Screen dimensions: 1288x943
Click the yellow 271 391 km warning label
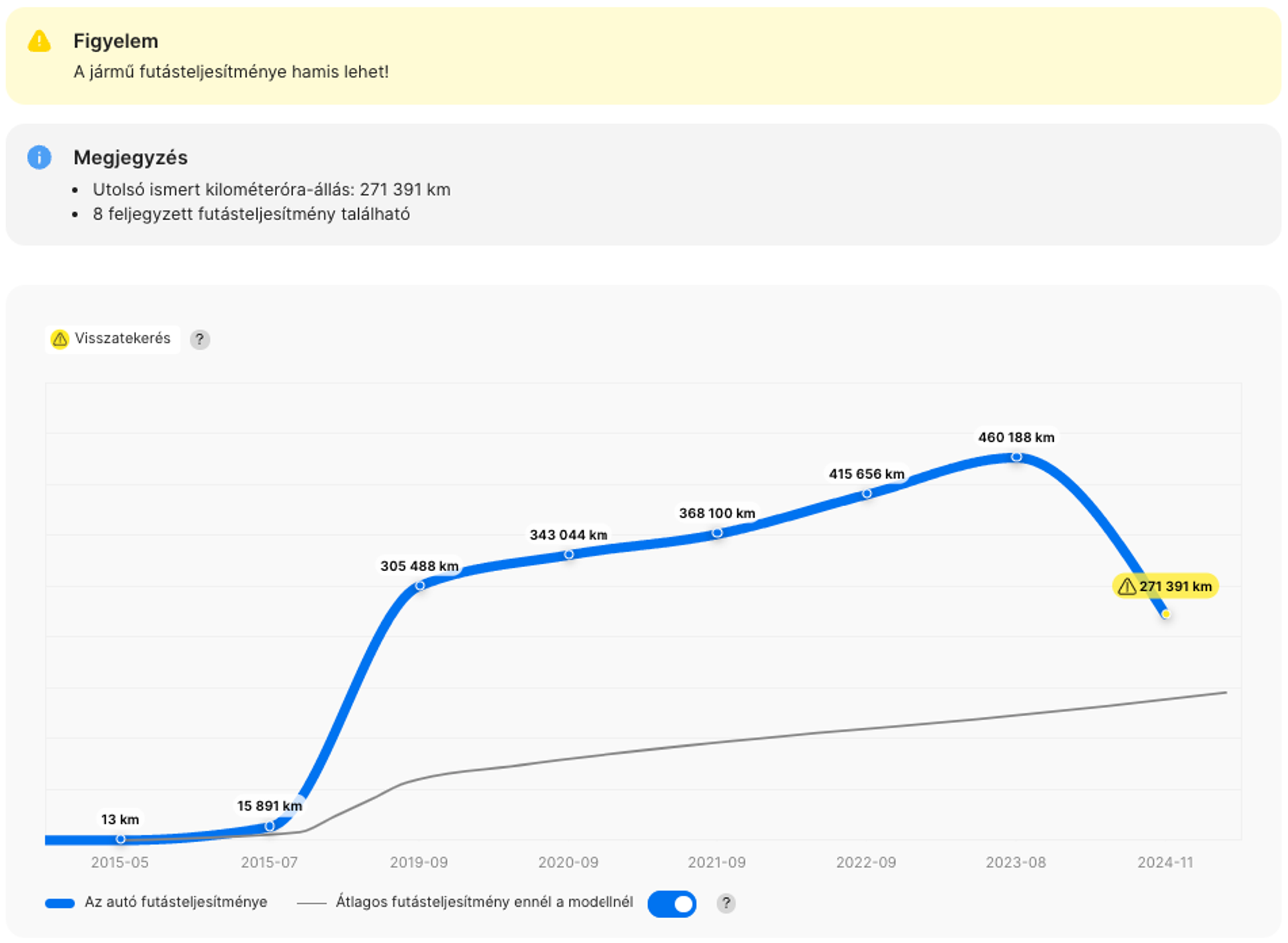(x=1165, y=586)
